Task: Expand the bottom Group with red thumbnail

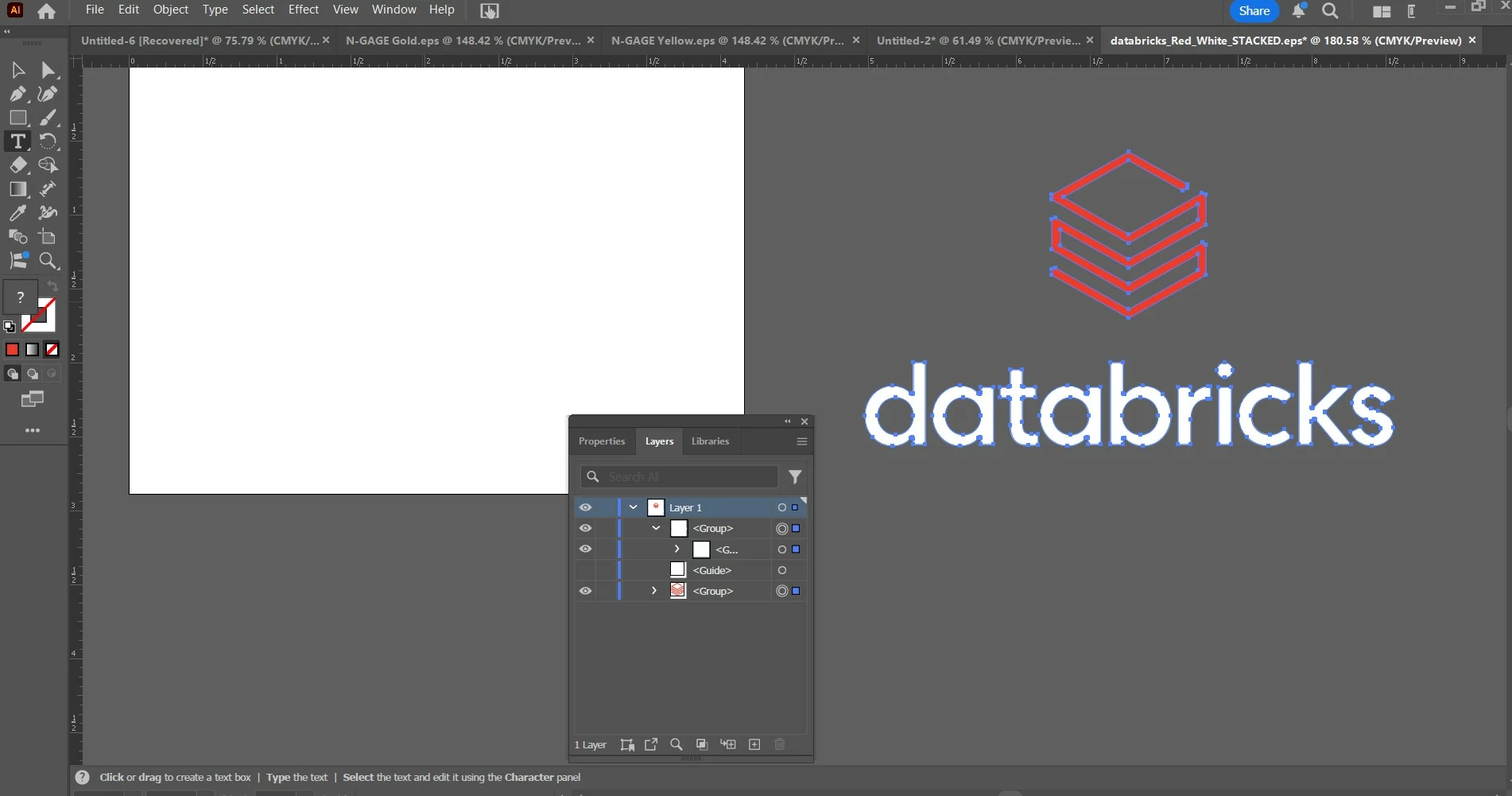Action: (x=654, y=591)
